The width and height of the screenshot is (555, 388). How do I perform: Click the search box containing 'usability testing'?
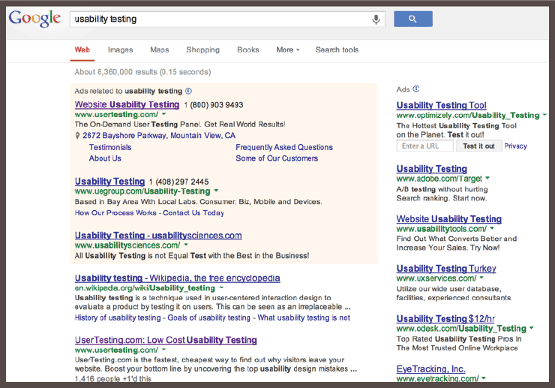[227, 19]
